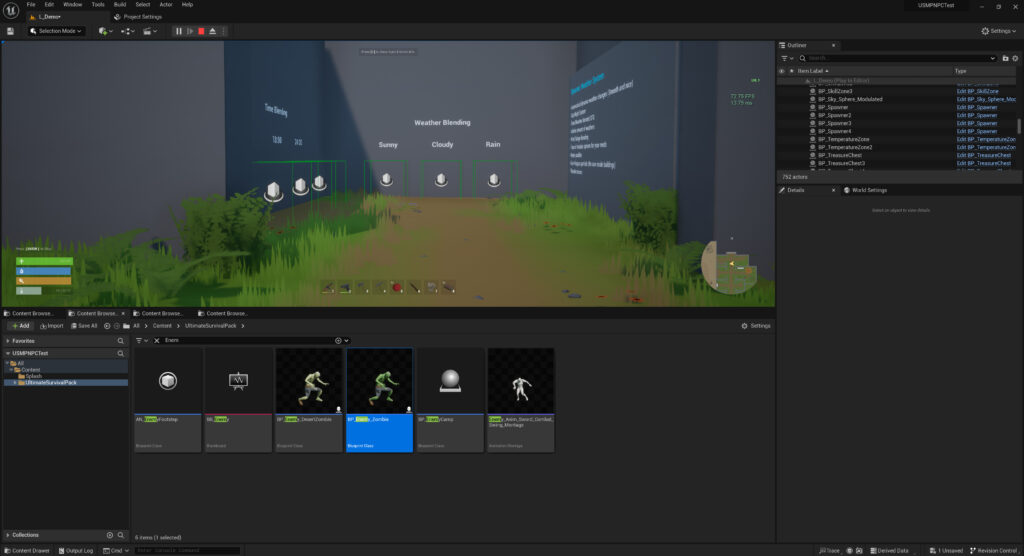Select the AN_EnemyFootstep asset

[168, 400]
